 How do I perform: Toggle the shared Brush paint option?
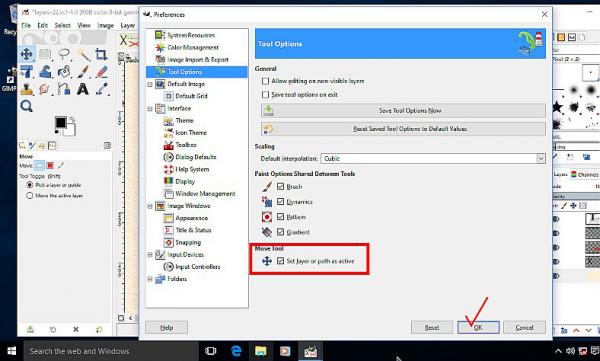[280, 186]
